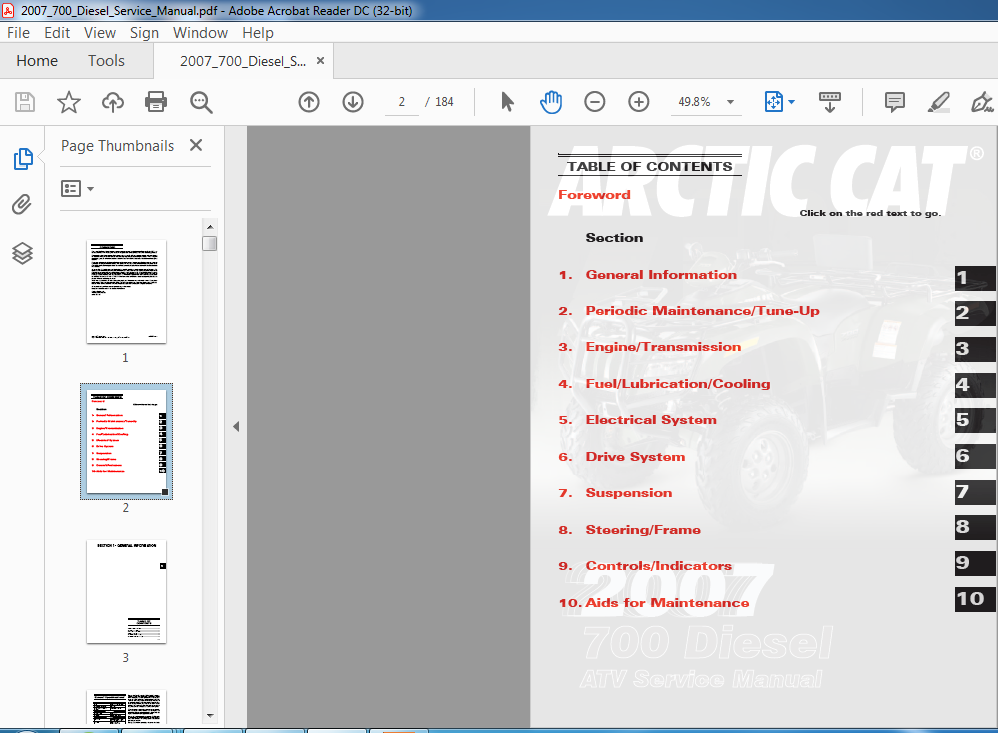998x733 pixels.
Task: Click the thumbnail panel scroll up arrow
Action: point(210,227)
